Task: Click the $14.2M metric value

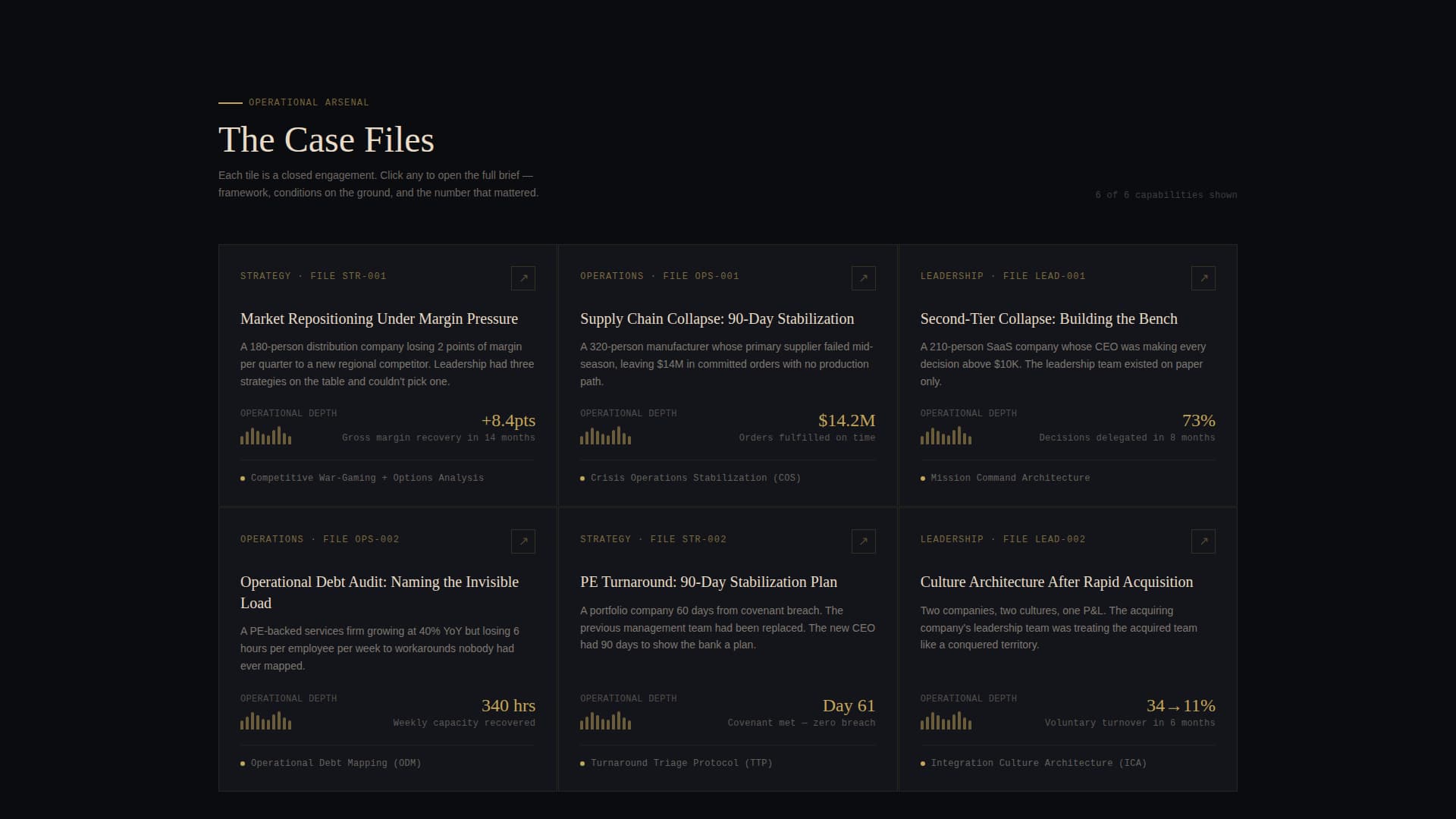Action: tap(846, 421)
